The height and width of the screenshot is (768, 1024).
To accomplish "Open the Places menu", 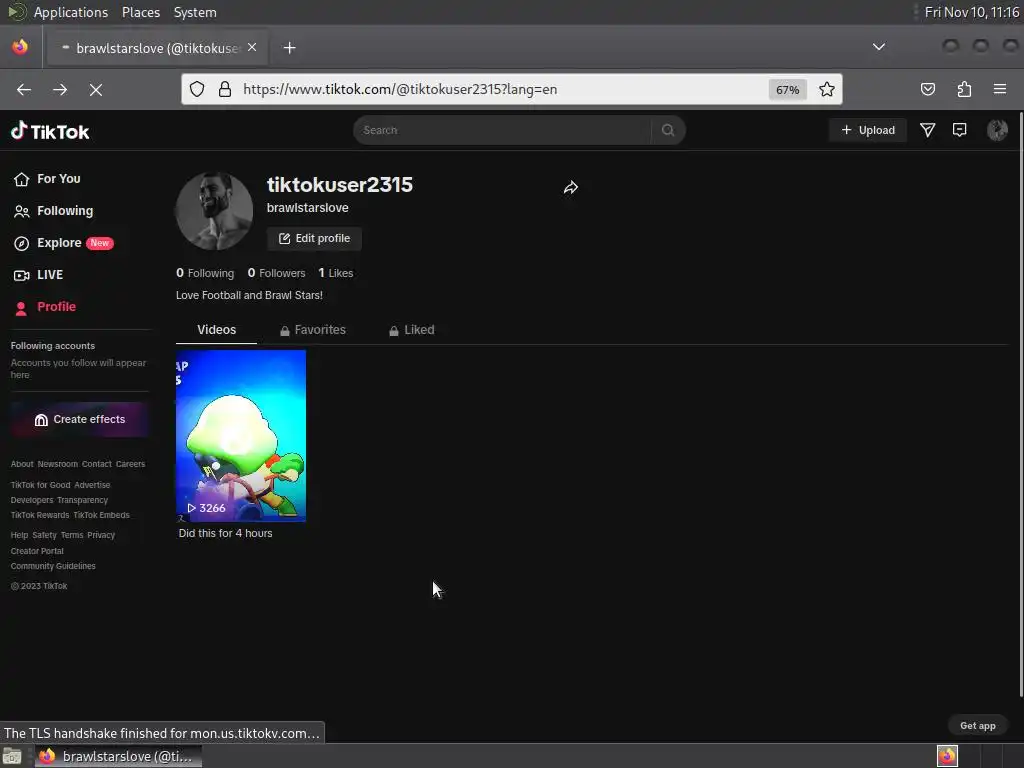I will pyautogui.click(x=140, y=12).
